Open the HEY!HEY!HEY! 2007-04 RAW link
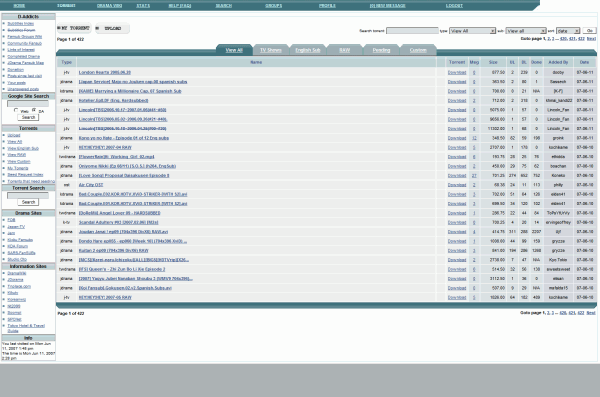The height and width of the screenshot is (397, 600). coord(105,147)
